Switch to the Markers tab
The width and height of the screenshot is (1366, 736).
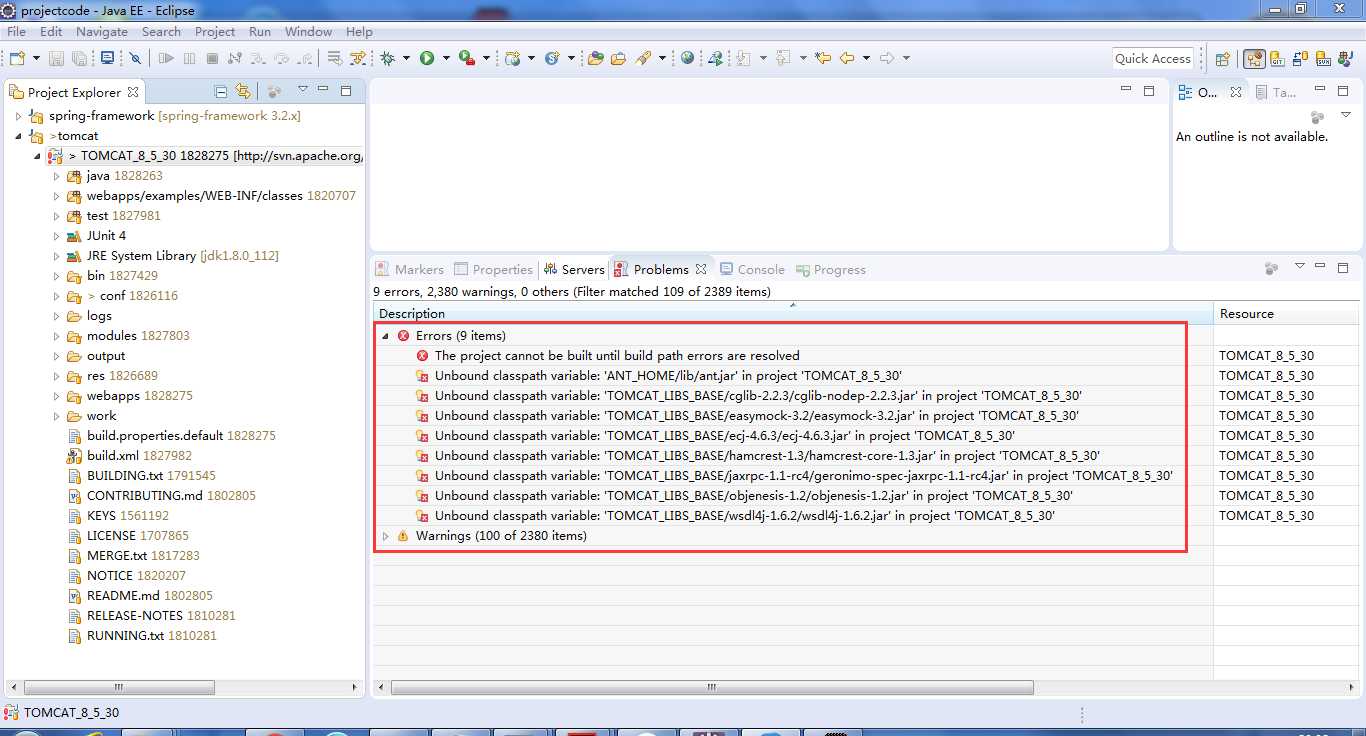tap(409, 270)
